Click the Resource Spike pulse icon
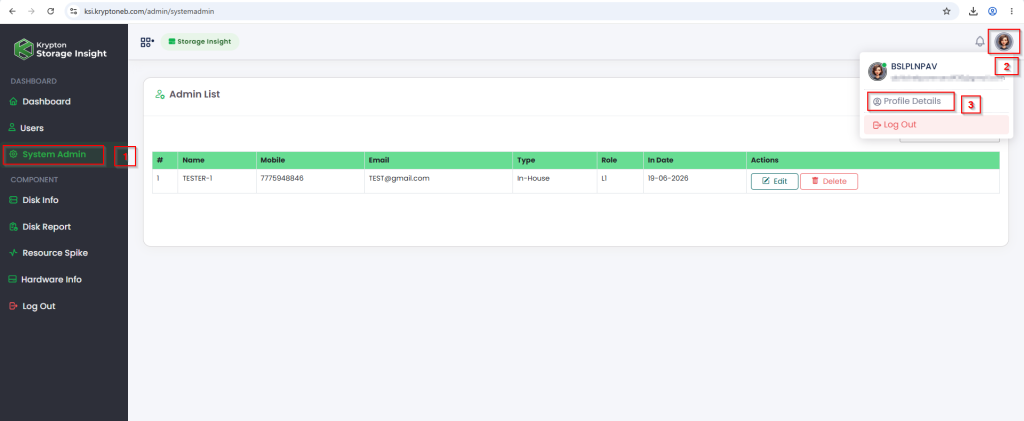Screen dimensions: 1024x421 point(14,253)
